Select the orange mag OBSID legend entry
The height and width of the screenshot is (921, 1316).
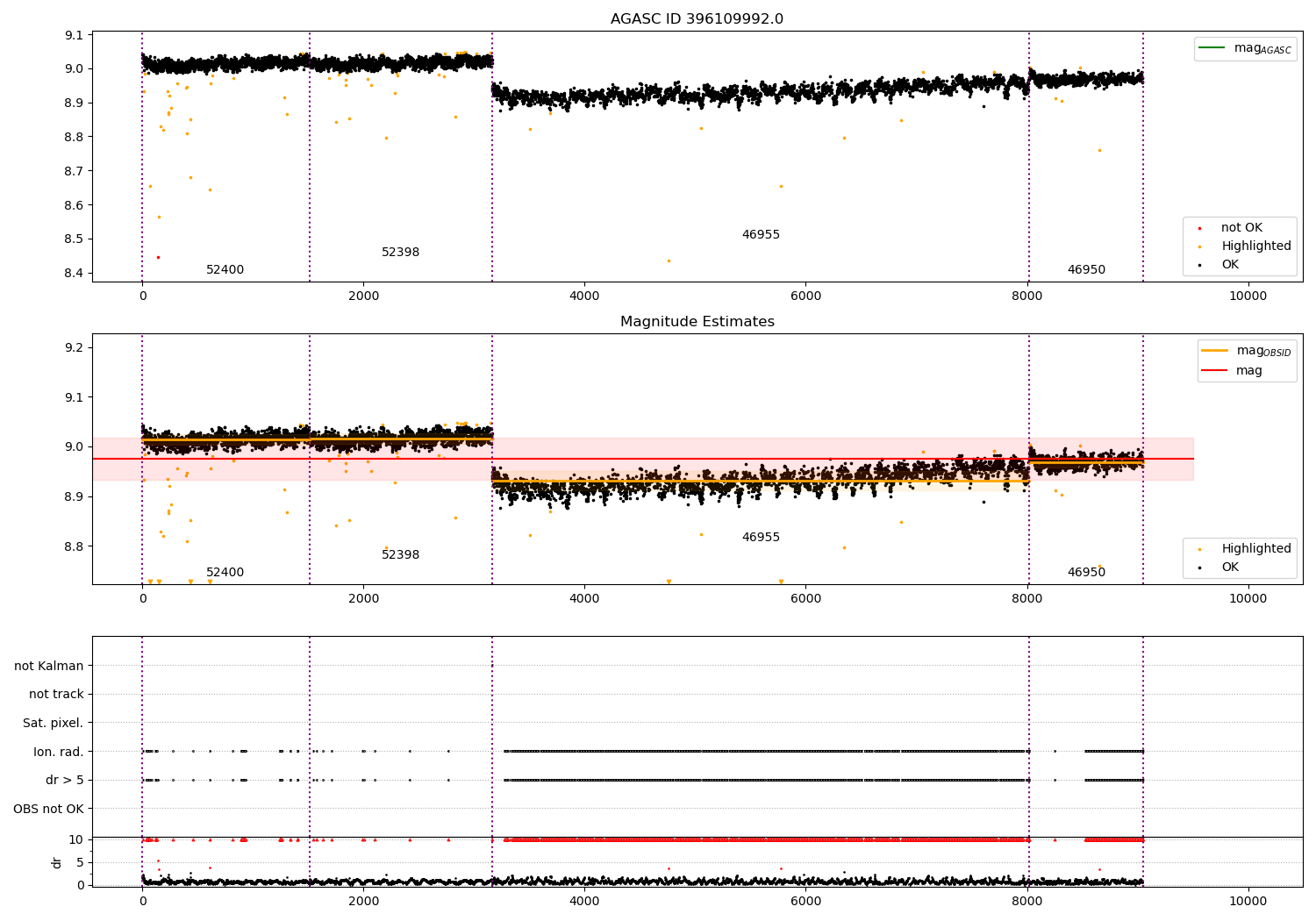click(x=1247, y=351)
